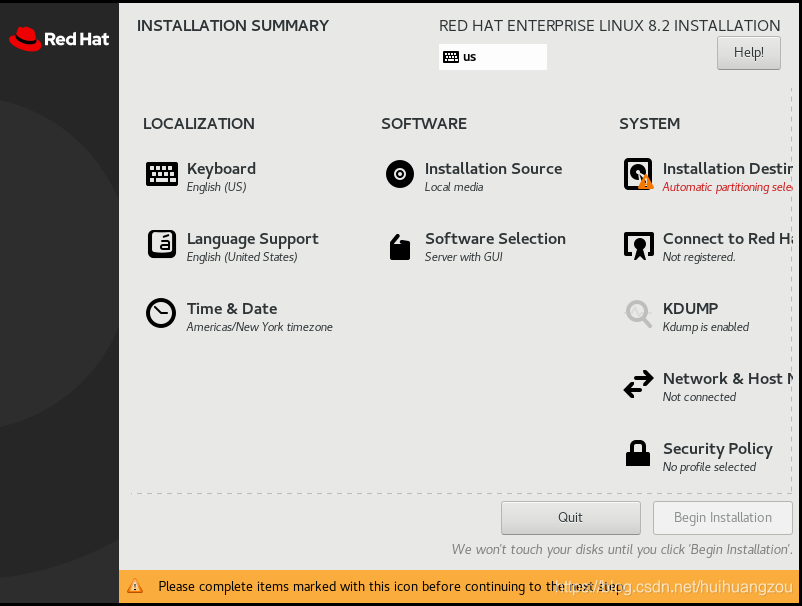Click the Quit button
This screenshot has width=802, height=606.
[570, 518]
